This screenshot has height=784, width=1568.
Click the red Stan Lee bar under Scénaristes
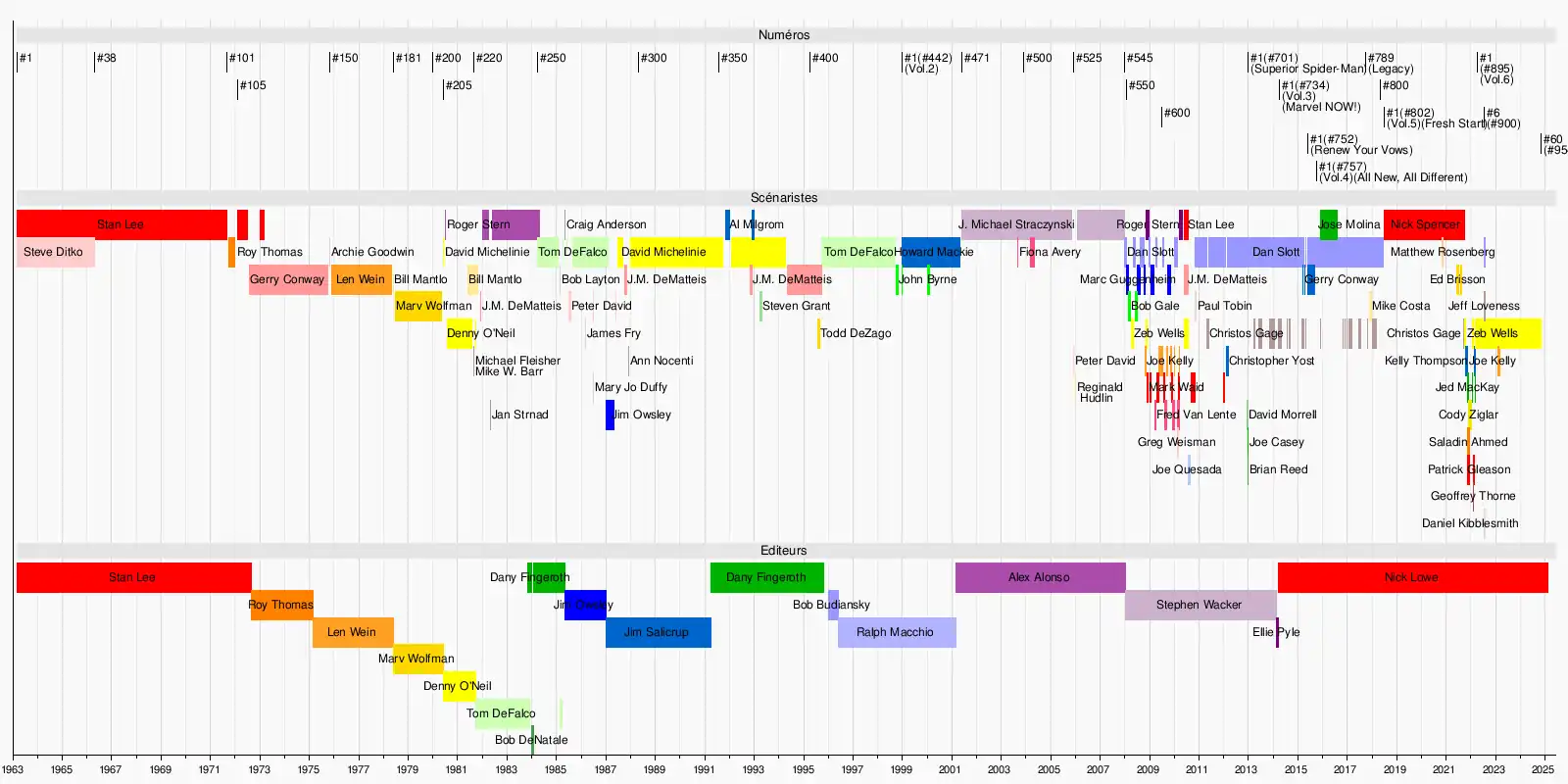click(121, 224)
